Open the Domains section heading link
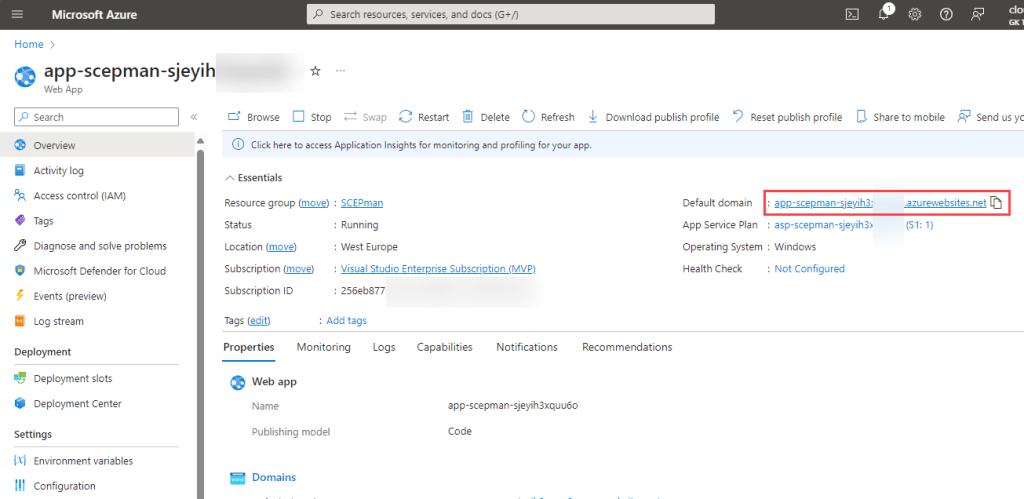1024x499 pixels. coord(274,477)
